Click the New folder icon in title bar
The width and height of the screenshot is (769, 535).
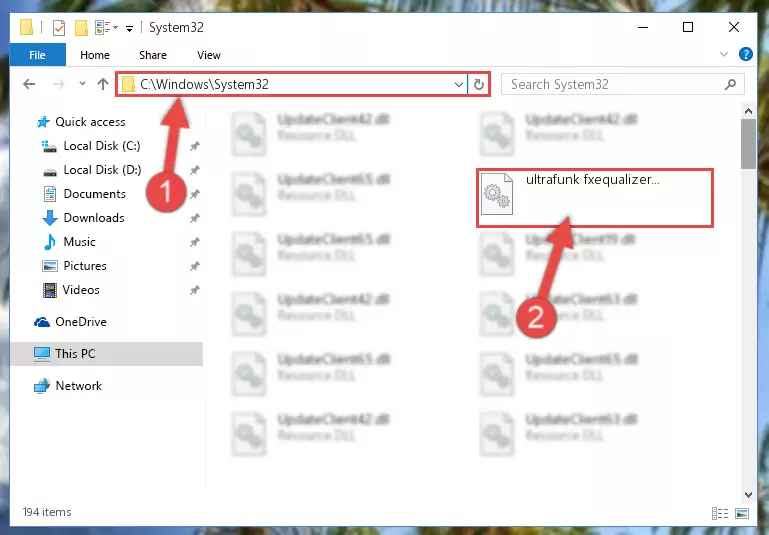(x=81, y=28)
